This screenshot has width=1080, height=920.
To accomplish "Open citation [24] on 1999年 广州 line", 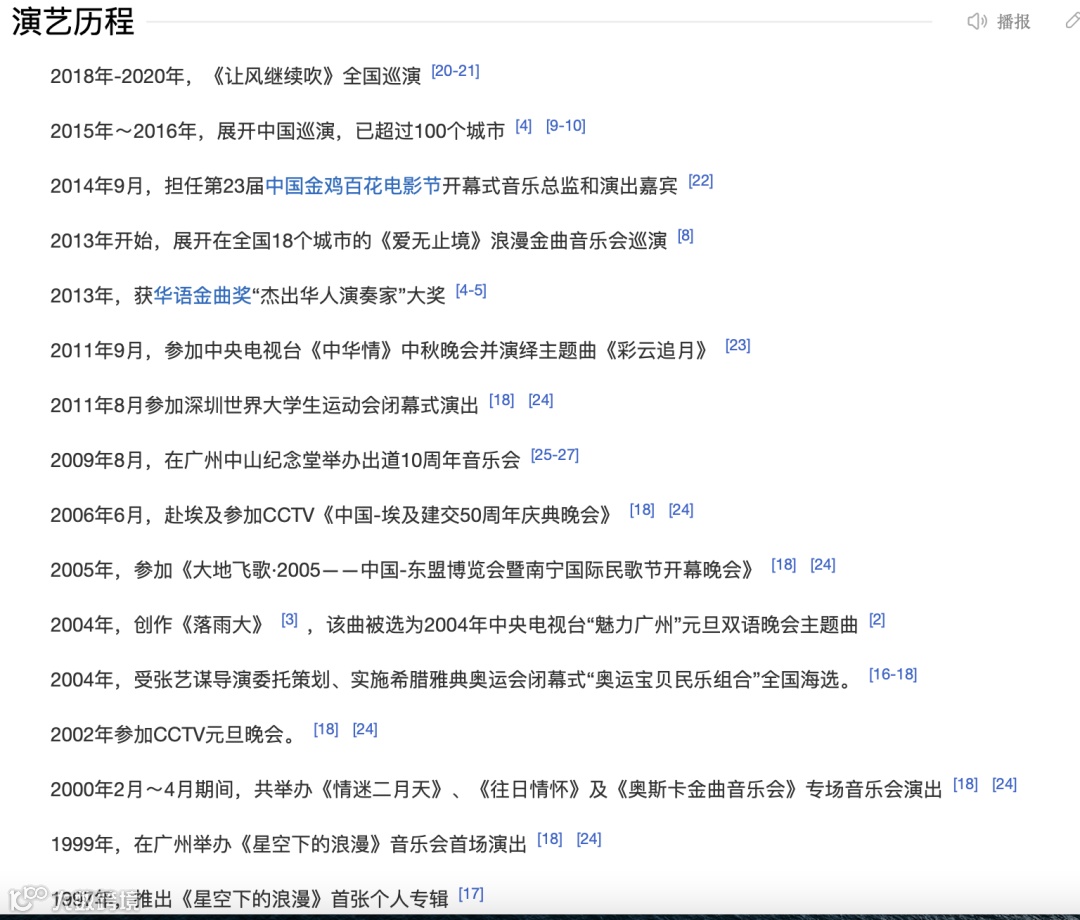I will pyautogui.click(x=589, y=839).
